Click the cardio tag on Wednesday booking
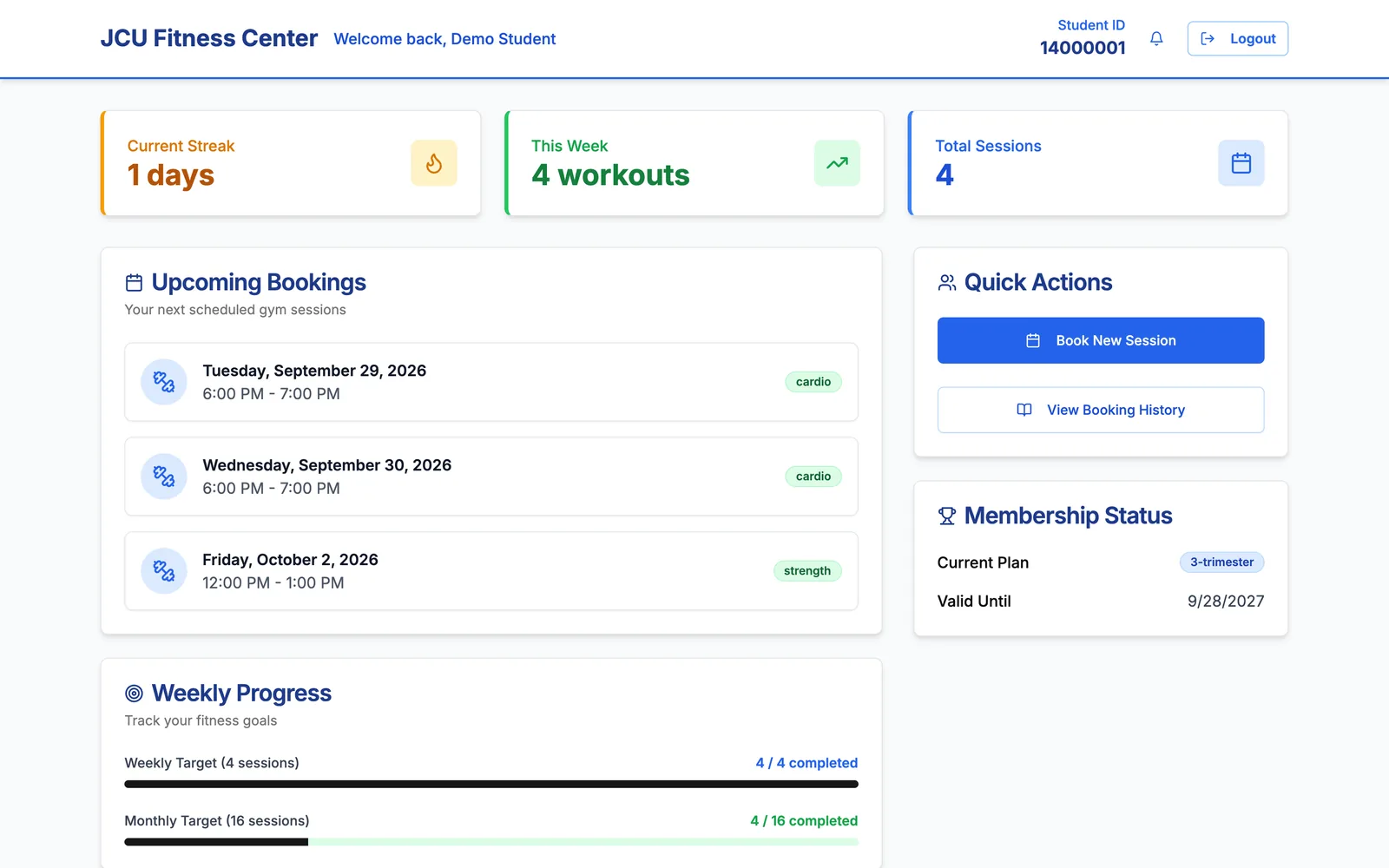 813,477
